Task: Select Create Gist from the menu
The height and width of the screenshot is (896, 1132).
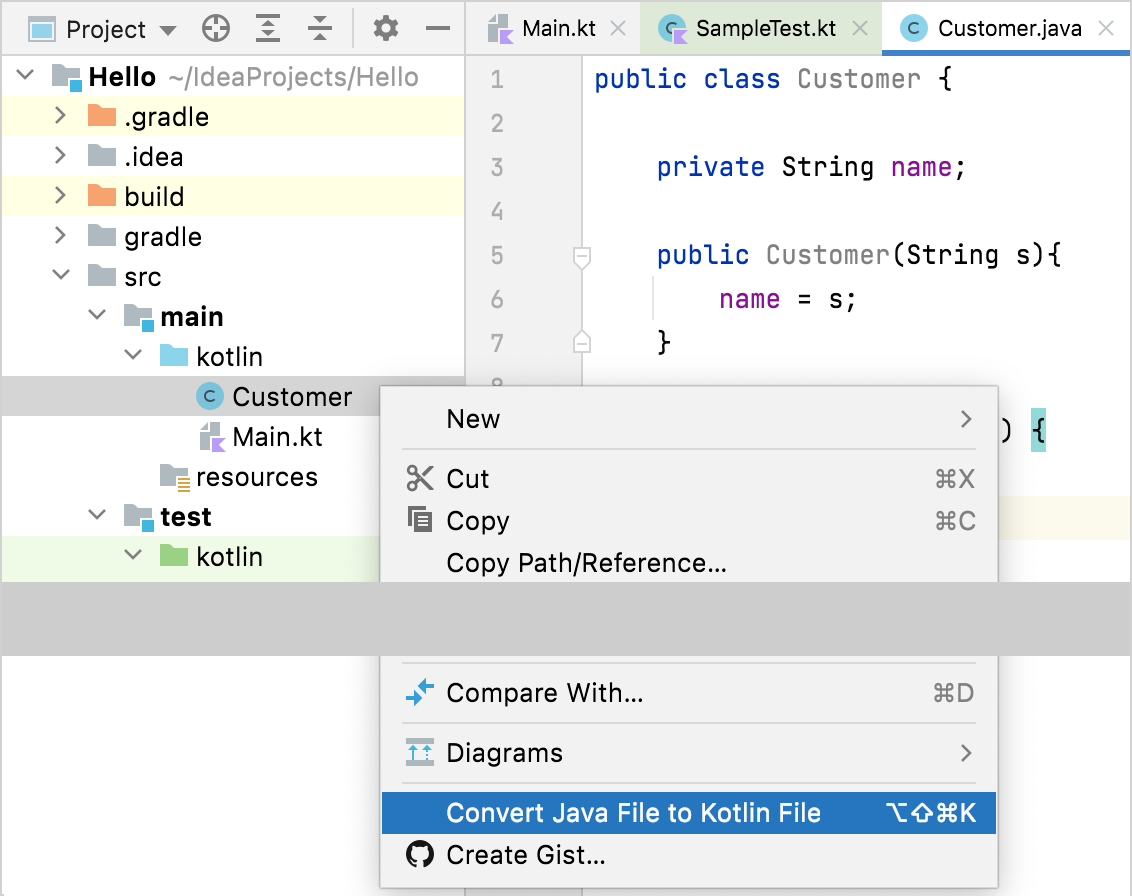Action: pos(515,855)
